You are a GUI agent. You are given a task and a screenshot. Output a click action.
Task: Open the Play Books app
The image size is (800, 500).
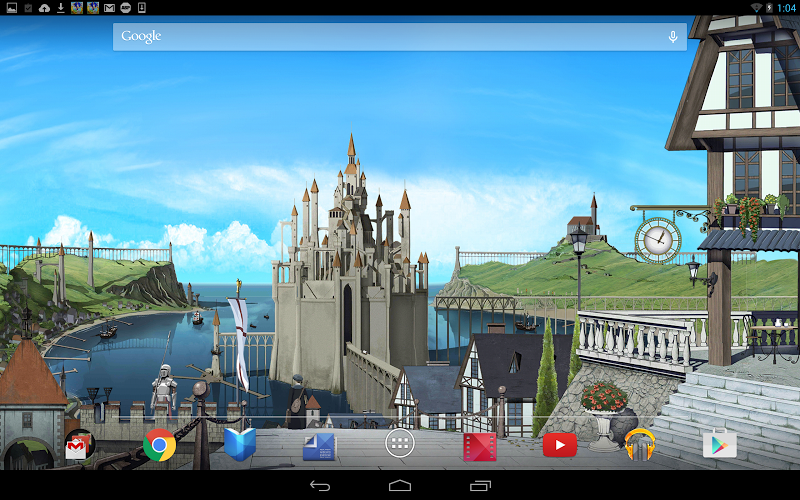pyautogui.click(x=240, y=445)
